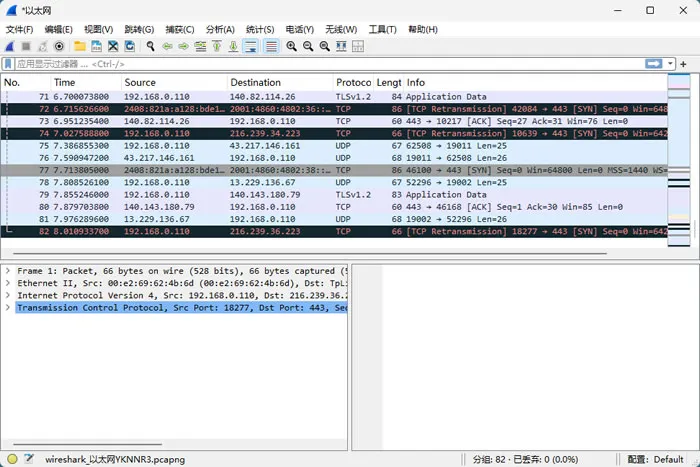This screenshot has width=700, height=467.
Task: Jump to the last packet
Action: point(233,46)
